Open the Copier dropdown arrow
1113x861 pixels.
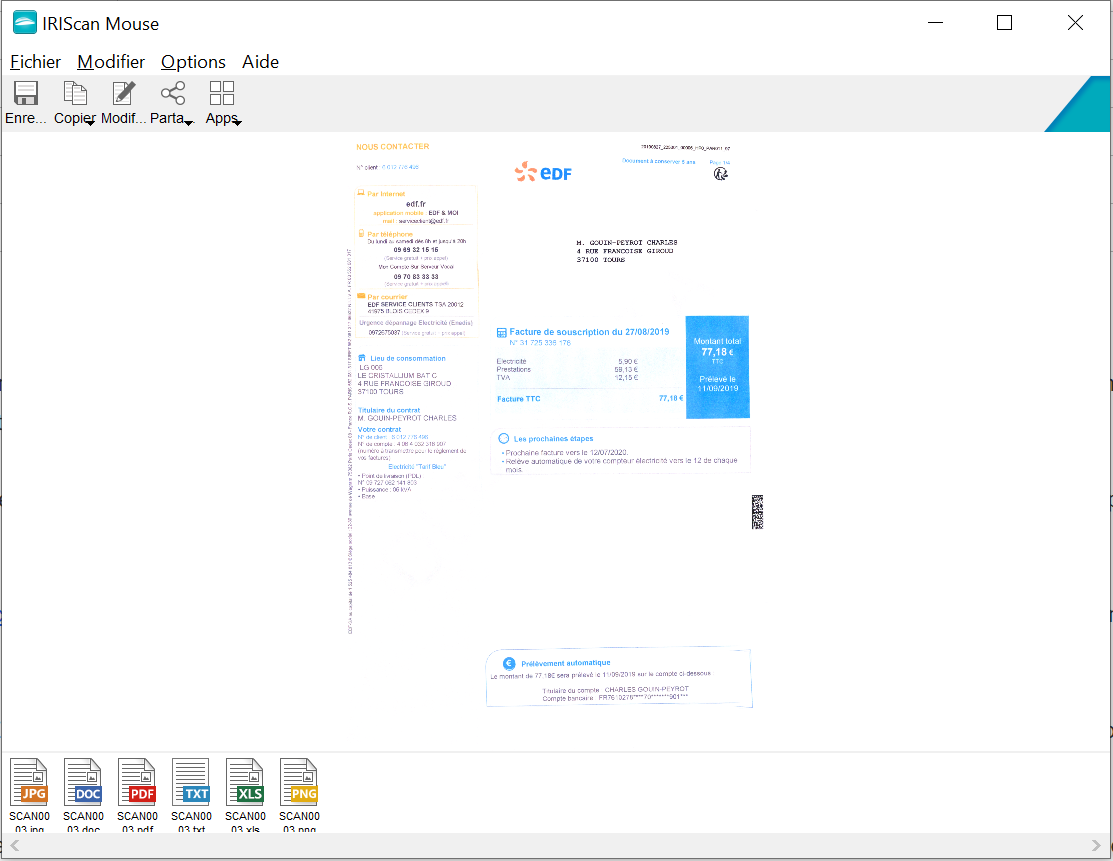[91, 123]
